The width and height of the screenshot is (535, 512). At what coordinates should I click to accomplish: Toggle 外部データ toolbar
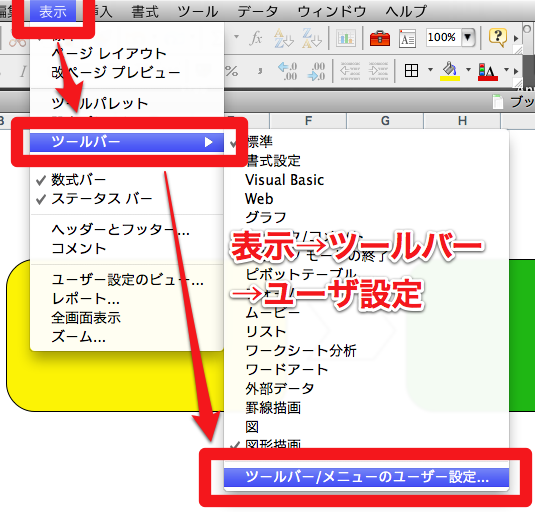pyautogui.click(x=366, y=389)
